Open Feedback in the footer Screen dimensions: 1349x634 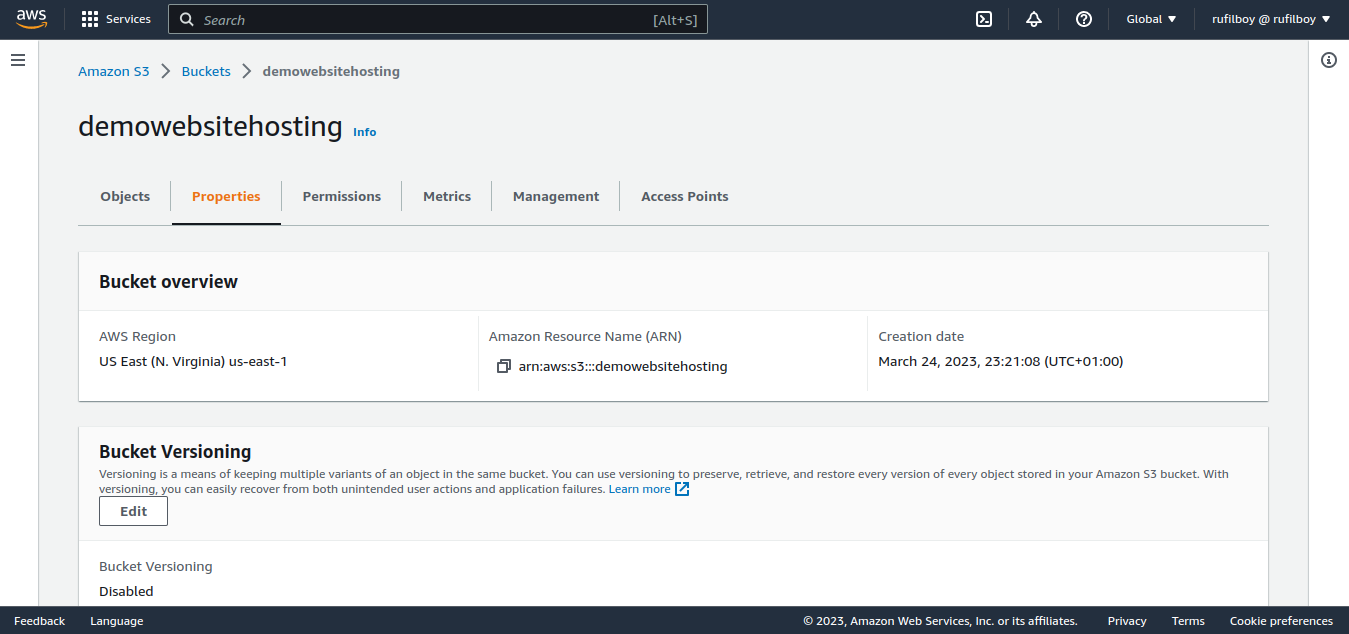40,621
